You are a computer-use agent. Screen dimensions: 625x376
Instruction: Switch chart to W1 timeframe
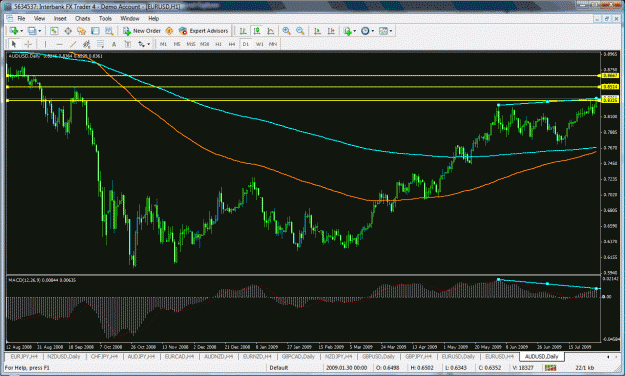point(259,44)
